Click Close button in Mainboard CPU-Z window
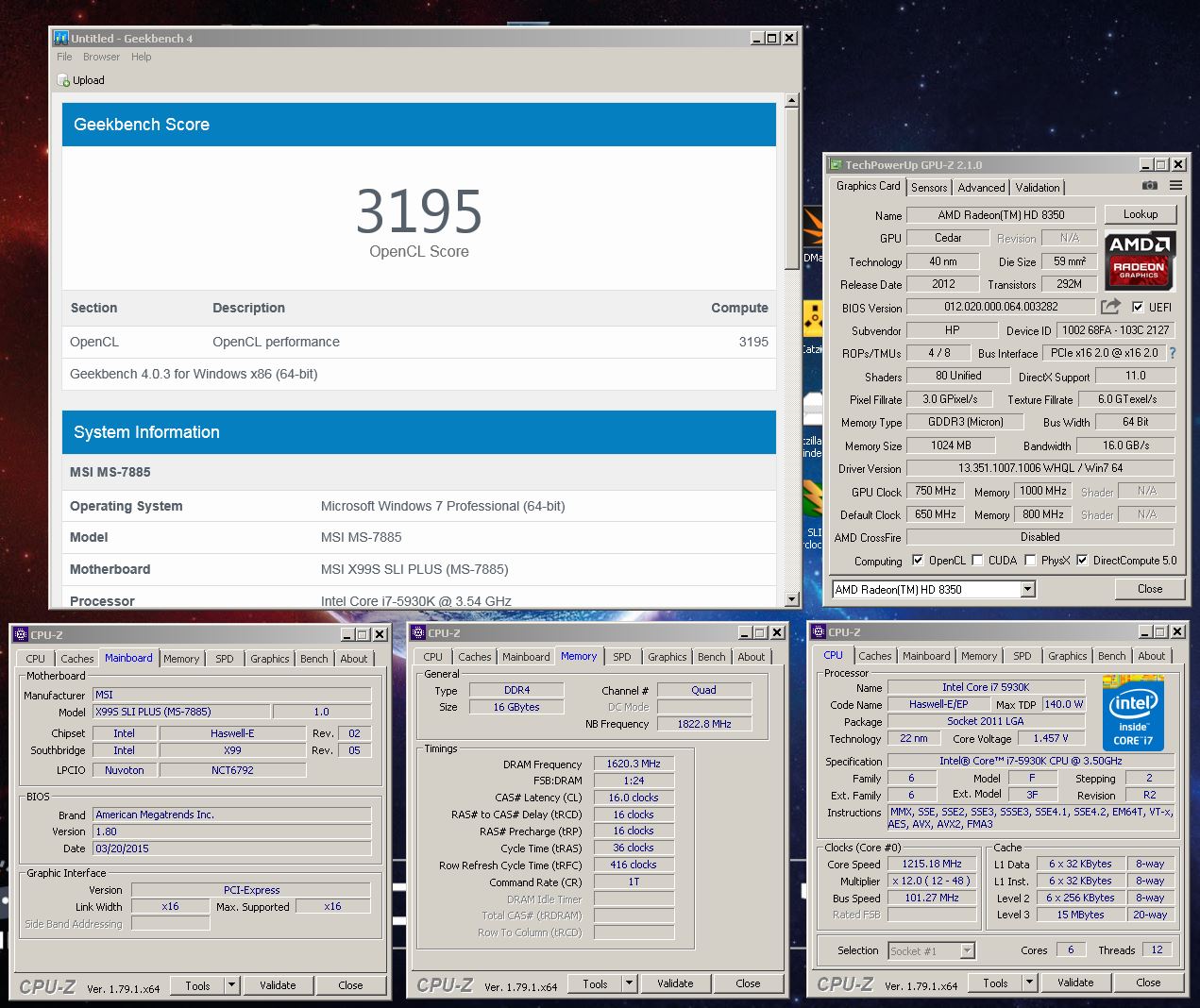The height and width of the screenshot is (1008, 1200). [350, 985]
